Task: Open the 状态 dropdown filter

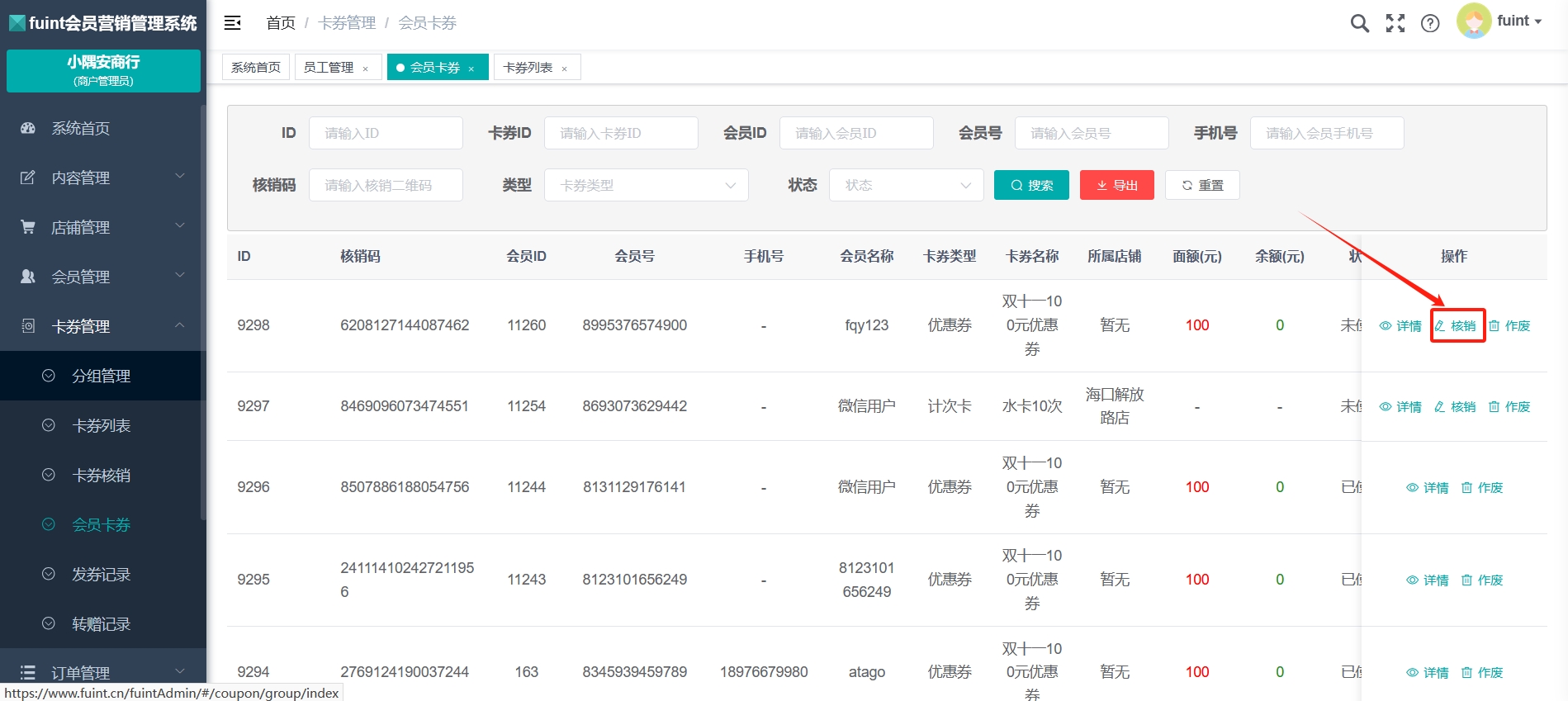Action: 906,185
